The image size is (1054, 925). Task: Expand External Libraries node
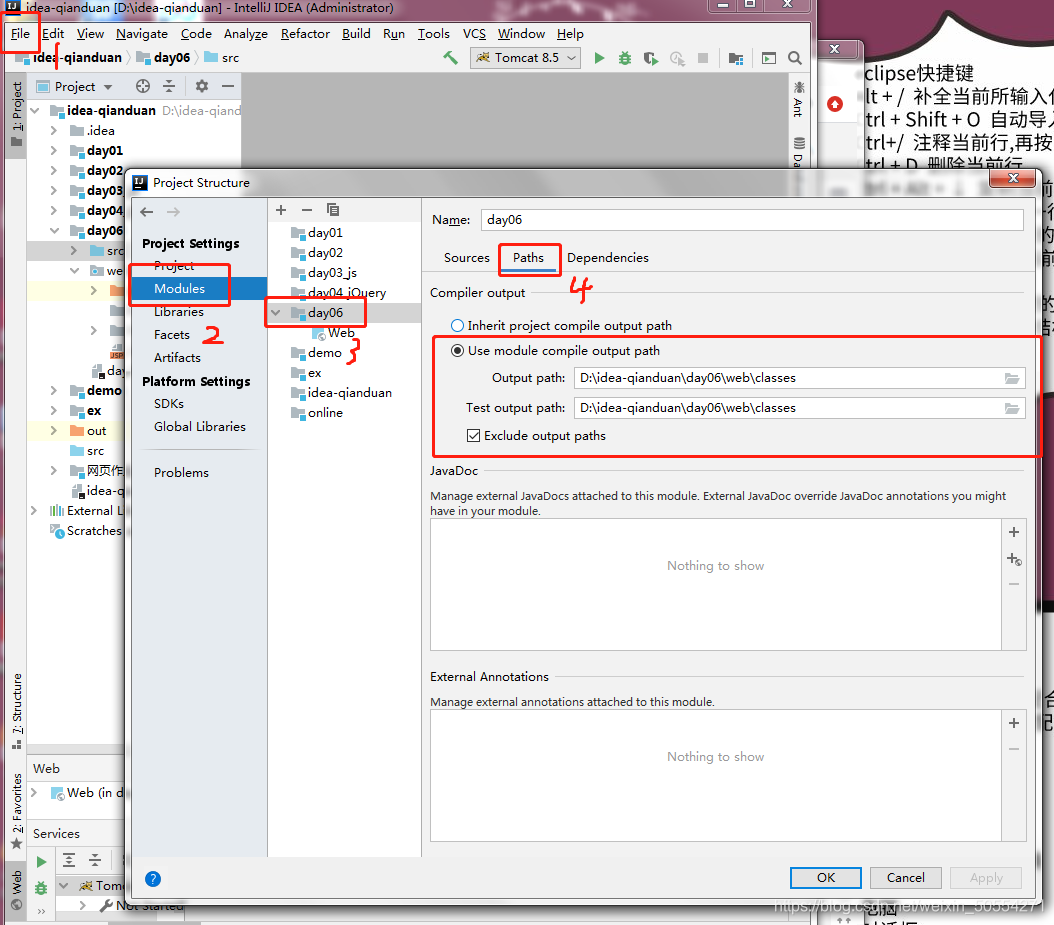[x=34, y=511]
